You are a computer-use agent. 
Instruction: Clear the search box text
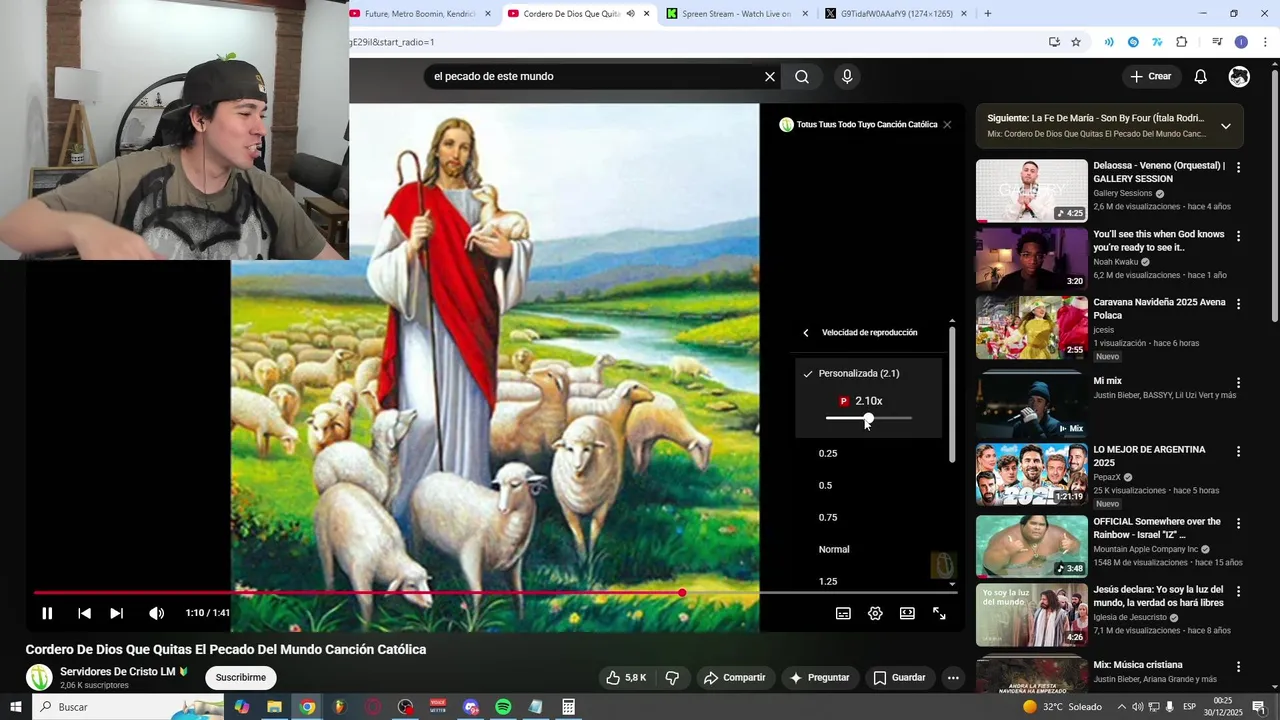point(770,77)
